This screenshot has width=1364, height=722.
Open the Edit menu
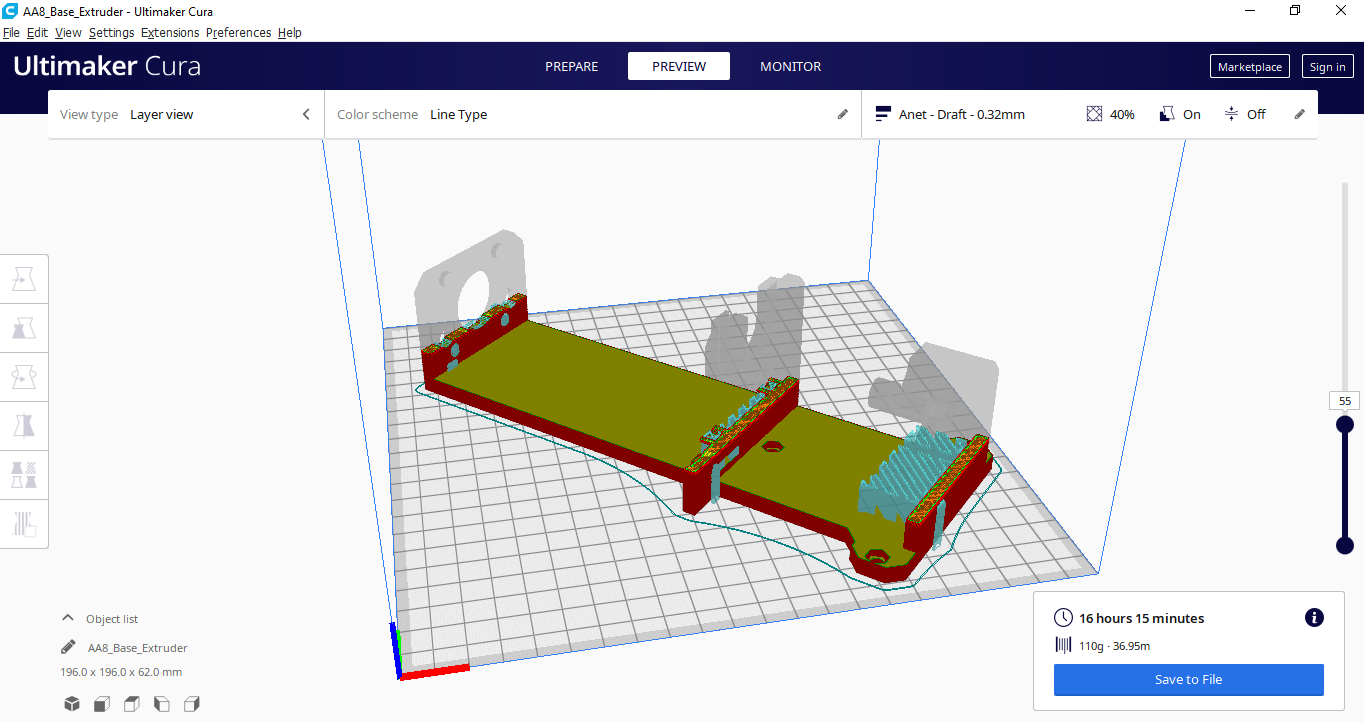(37, 32)
